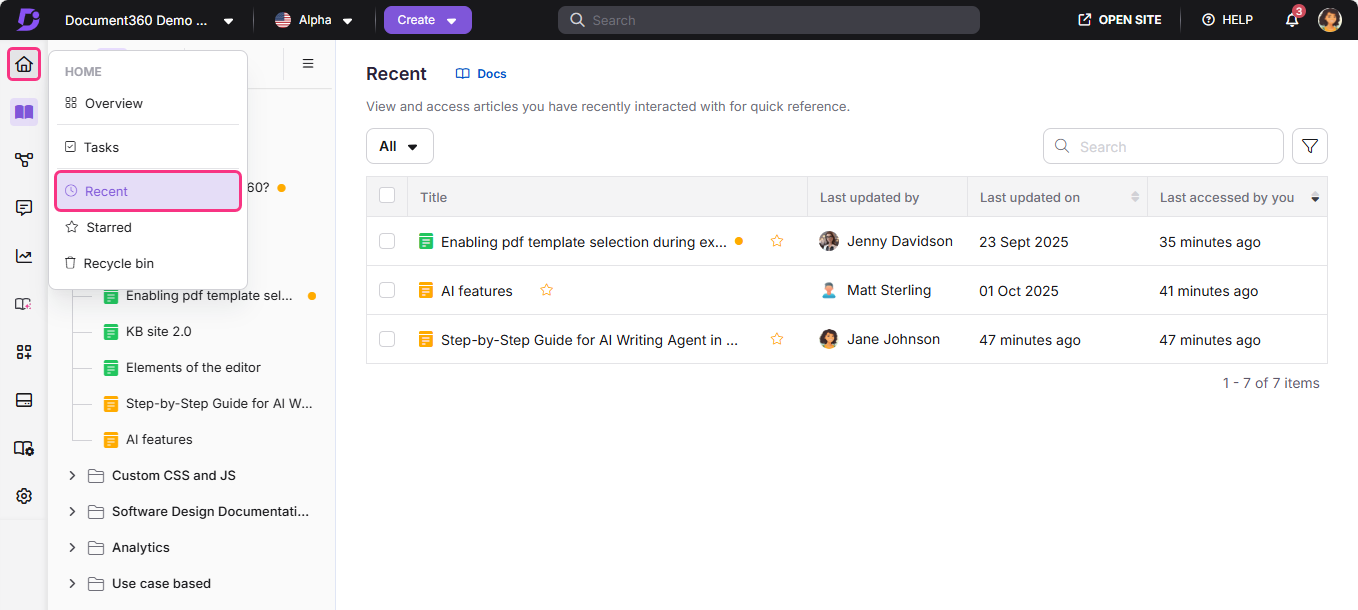Select Starred from the Home menu
Screen dimensions: 1358x610
tap(107, 227)
